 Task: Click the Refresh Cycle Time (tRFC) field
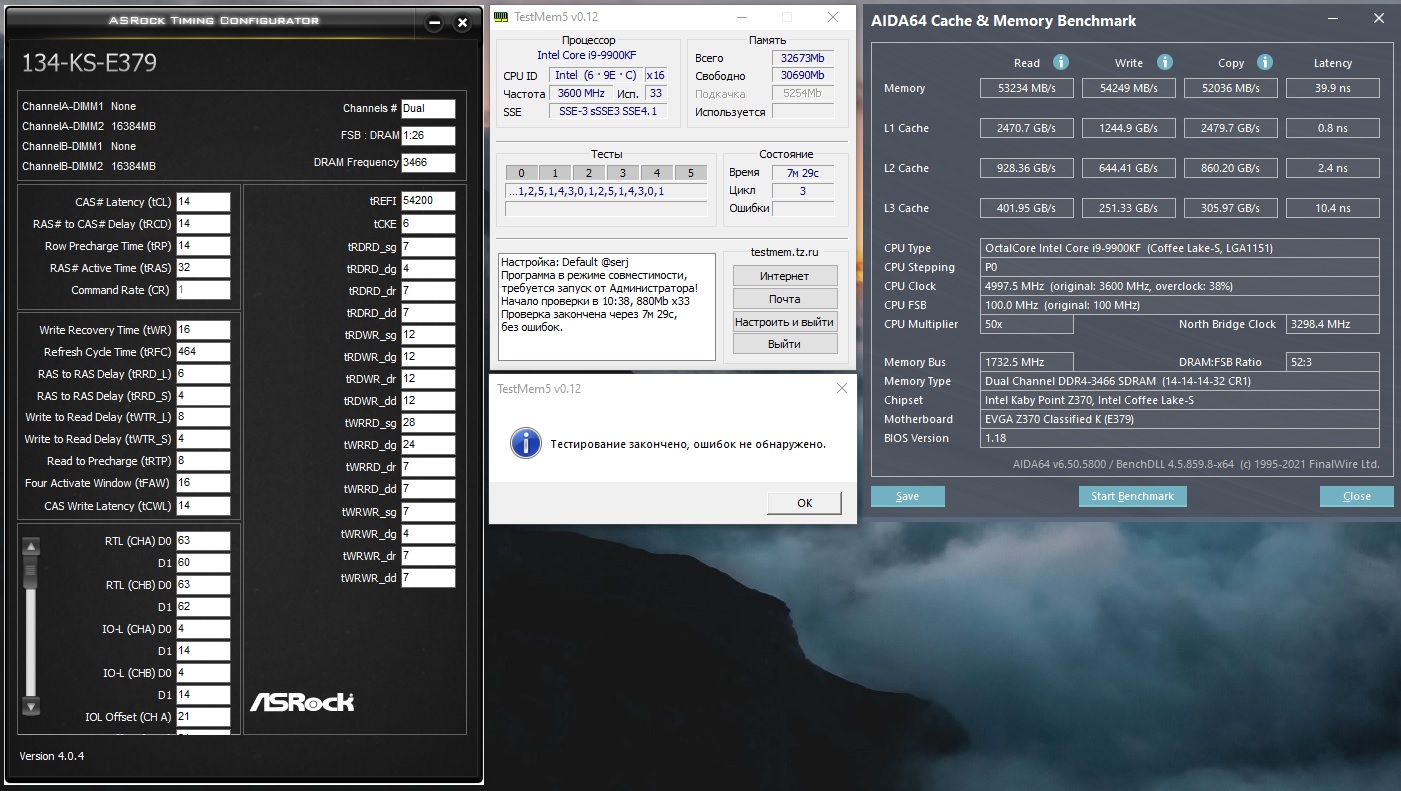click(x=203, y=352)
